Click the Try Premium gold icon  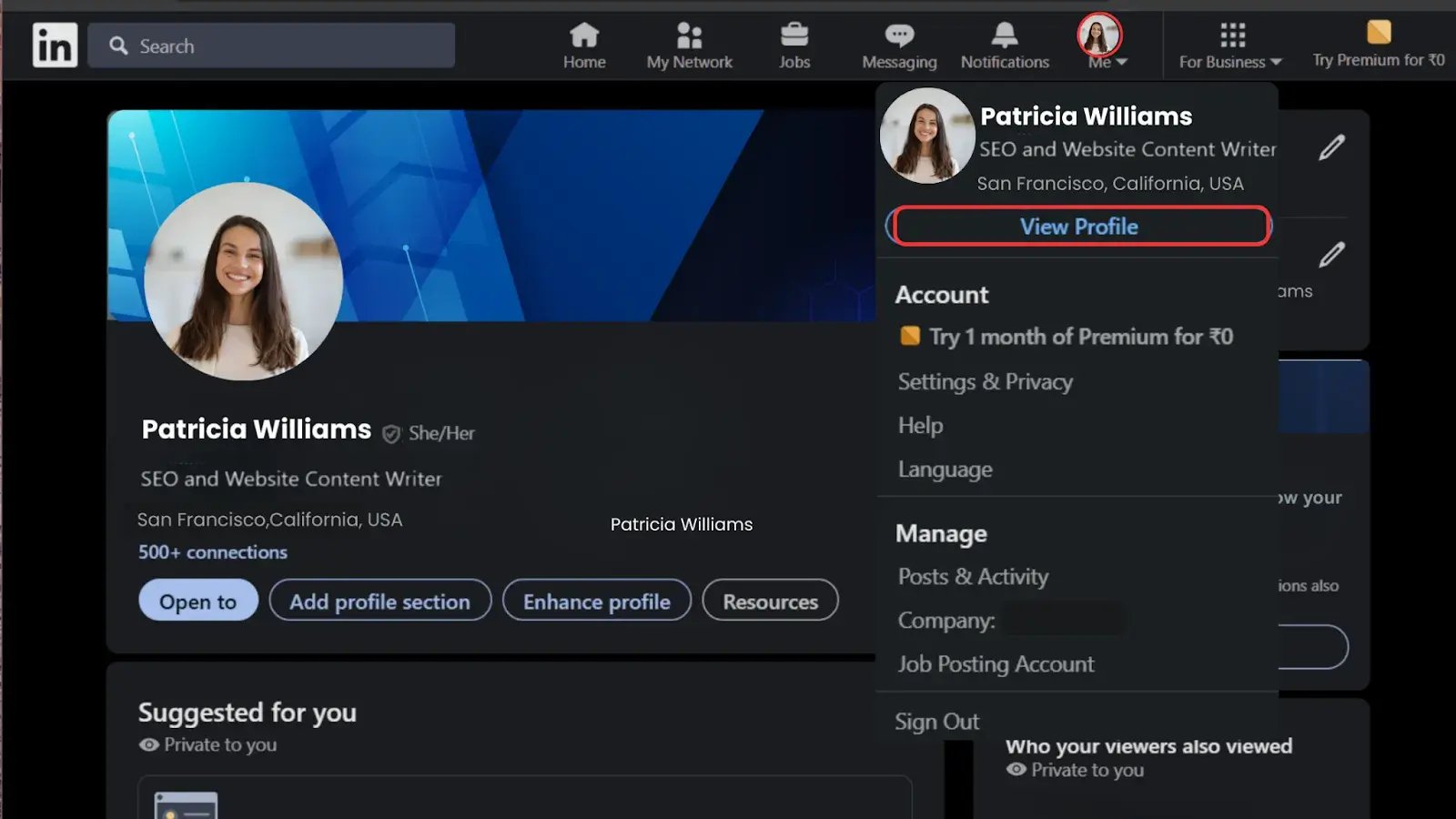[1379, 33]
